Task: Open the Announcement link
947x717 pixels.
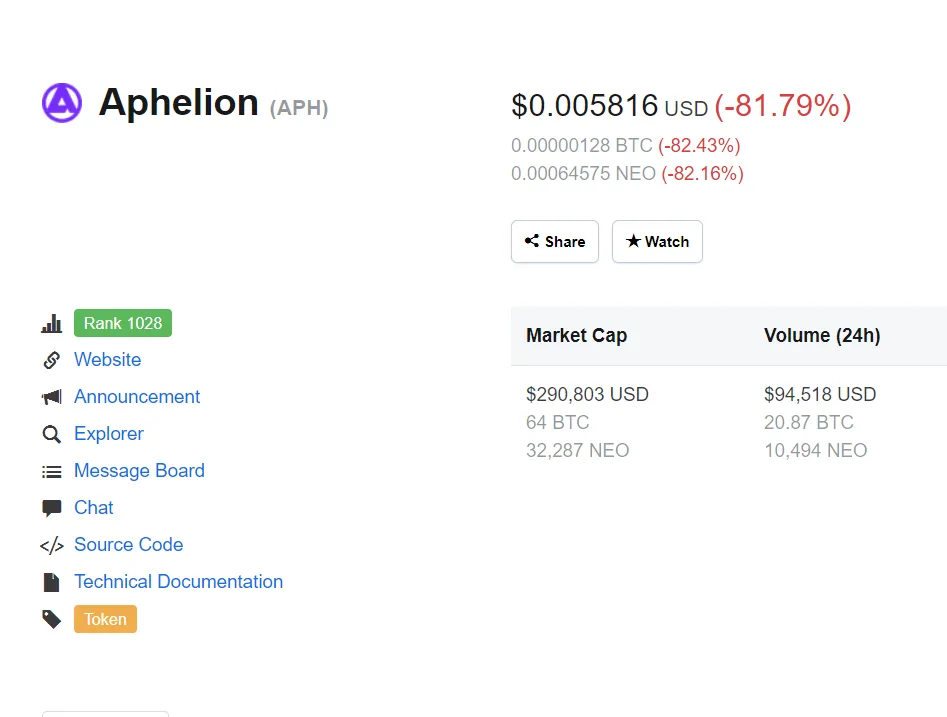Action: (136, 396)
